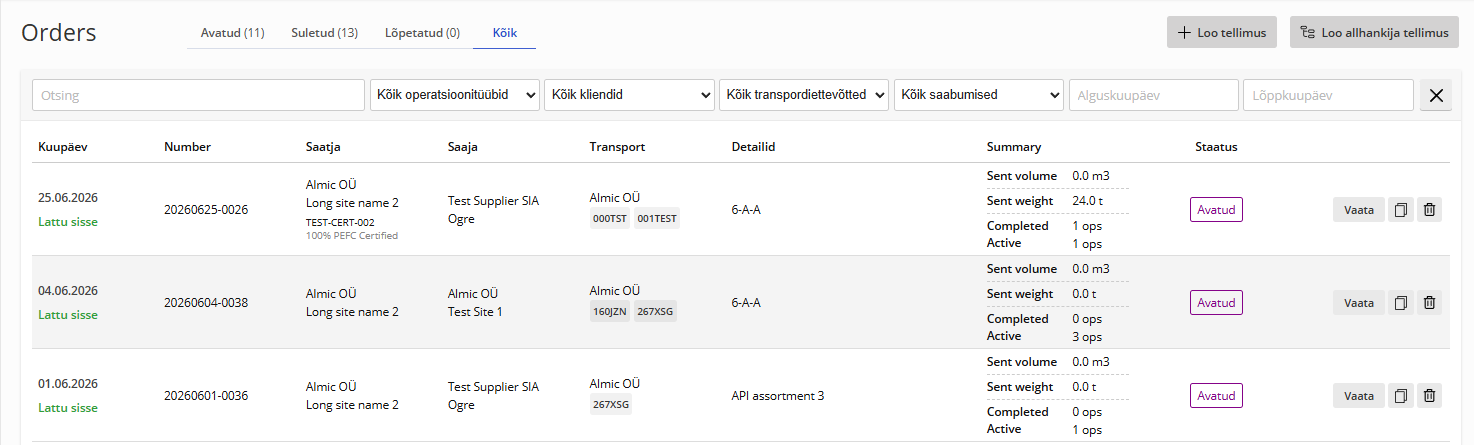Click the Loo tellimus button
The width and height of the screenshot is (1474, 445).
tap(1222, 32)
